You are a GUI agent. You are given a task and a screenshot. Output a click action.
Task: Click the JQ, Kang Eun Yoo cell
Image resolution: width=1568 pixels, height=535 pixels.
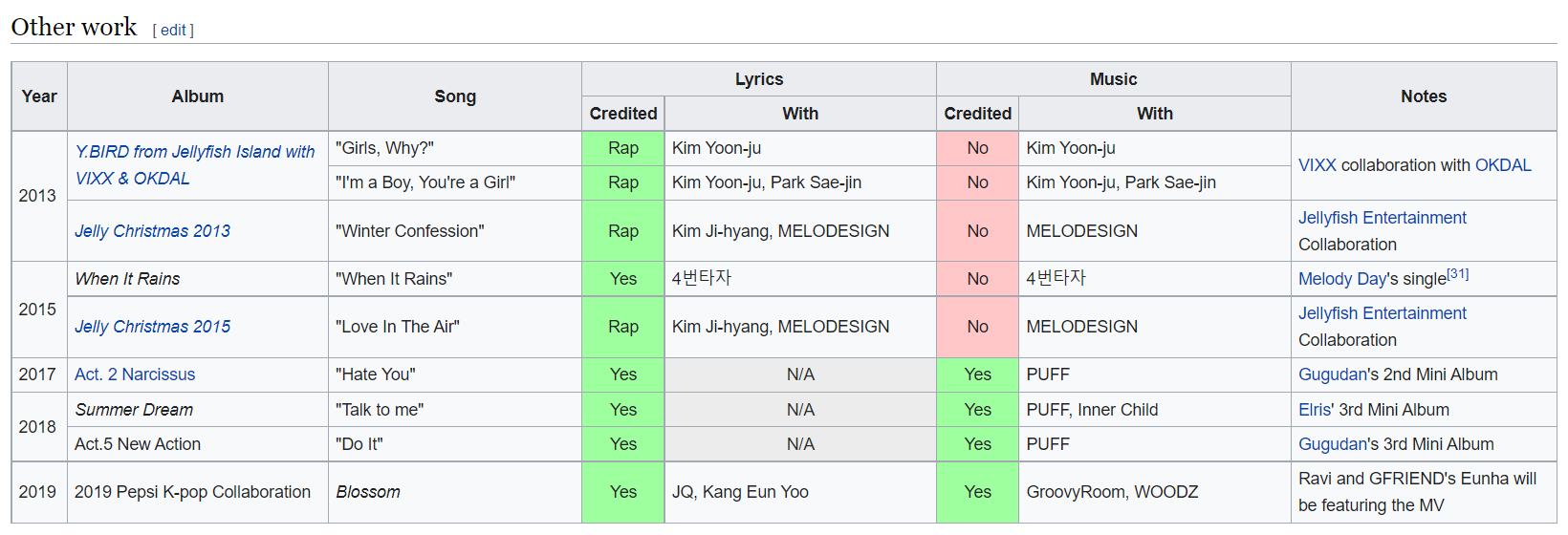(x=800, y=492)
